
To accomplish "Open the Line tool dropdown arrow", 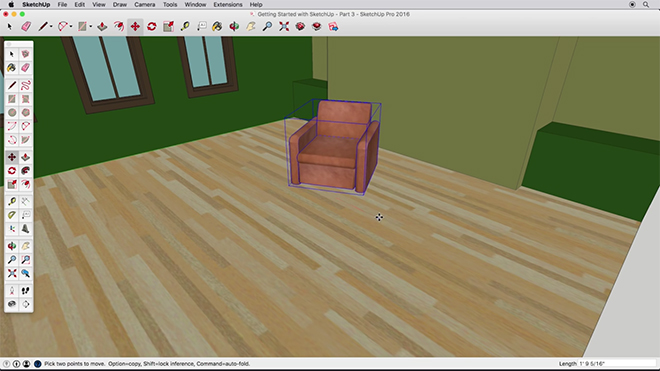I will (51, 27).
